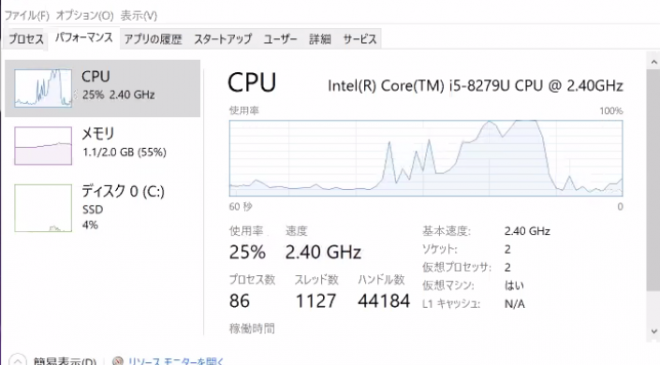660x365 pixels.
Task: Click the large CPU usage graph
Action: tap(426, 158)
